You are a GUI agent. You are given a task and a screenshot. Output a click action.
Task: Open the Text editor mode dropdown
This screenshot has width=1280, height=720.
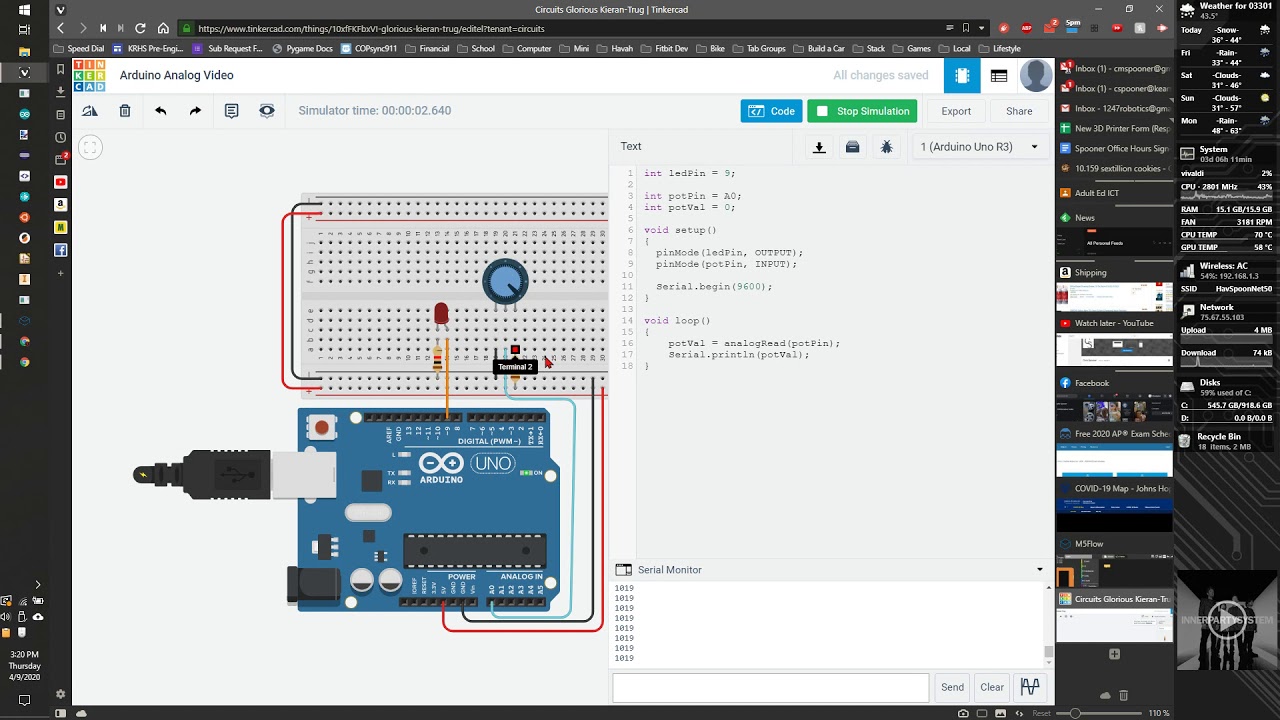click(631, 147)
